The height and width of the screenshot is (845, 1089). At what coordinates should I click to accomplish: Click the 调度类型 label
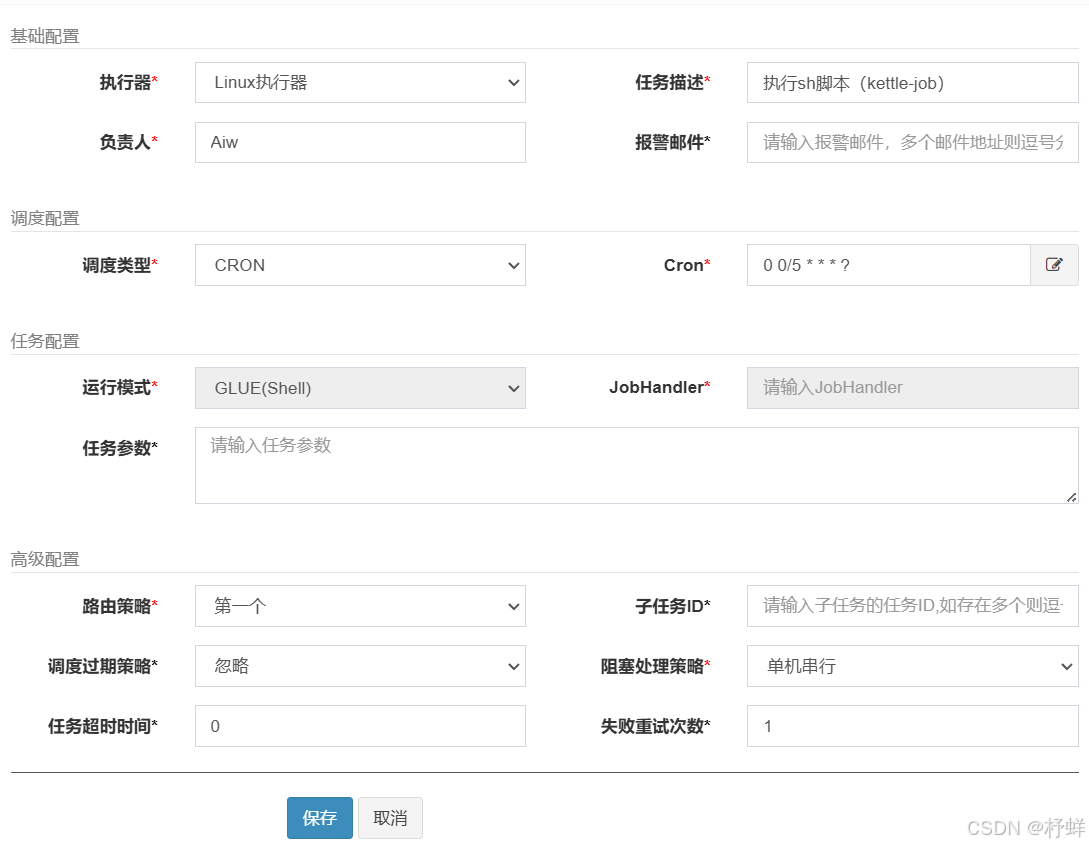[x=120, y=265]
